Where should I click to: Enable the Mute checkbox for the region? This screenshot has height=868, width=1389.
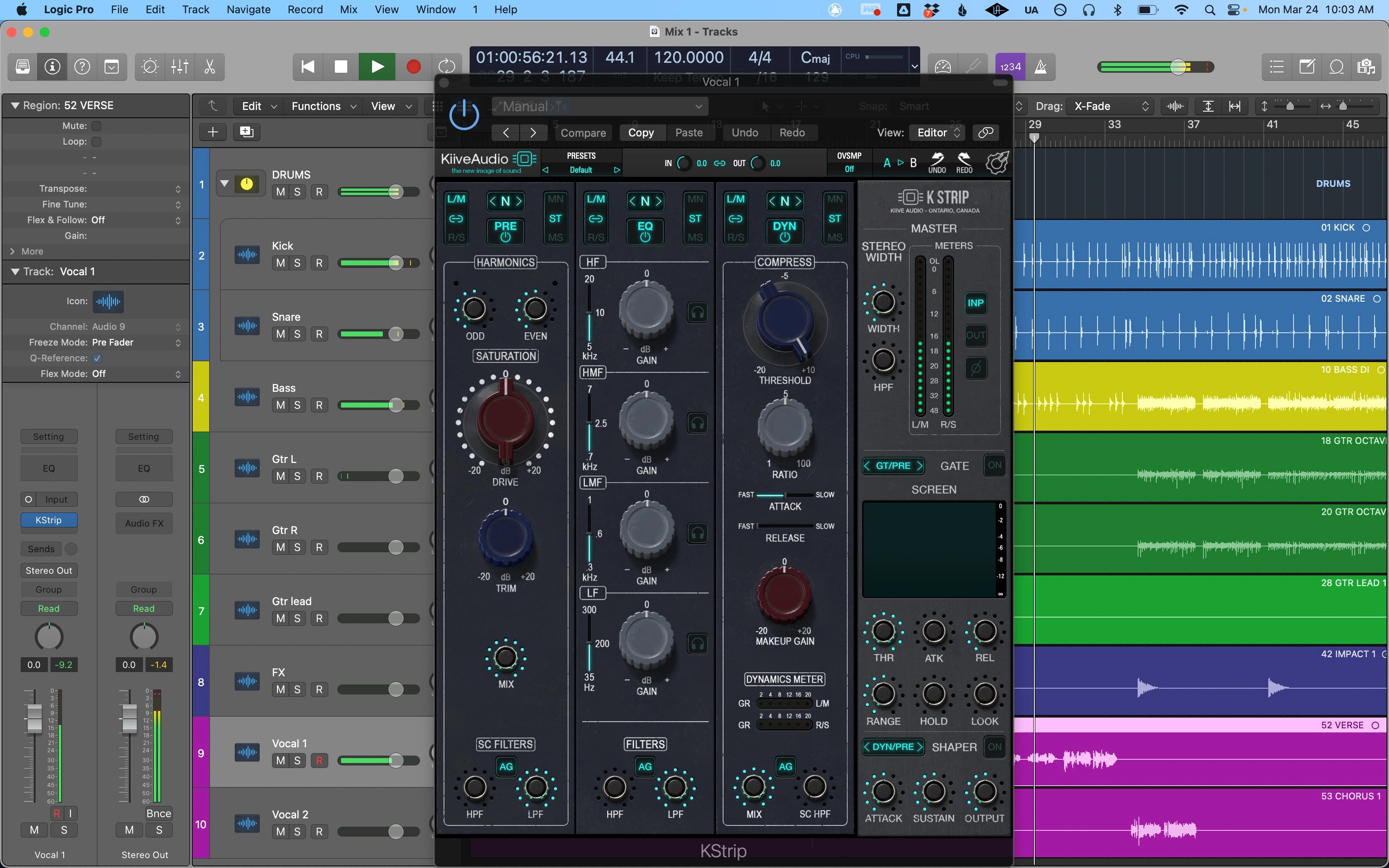pos(96,126)
